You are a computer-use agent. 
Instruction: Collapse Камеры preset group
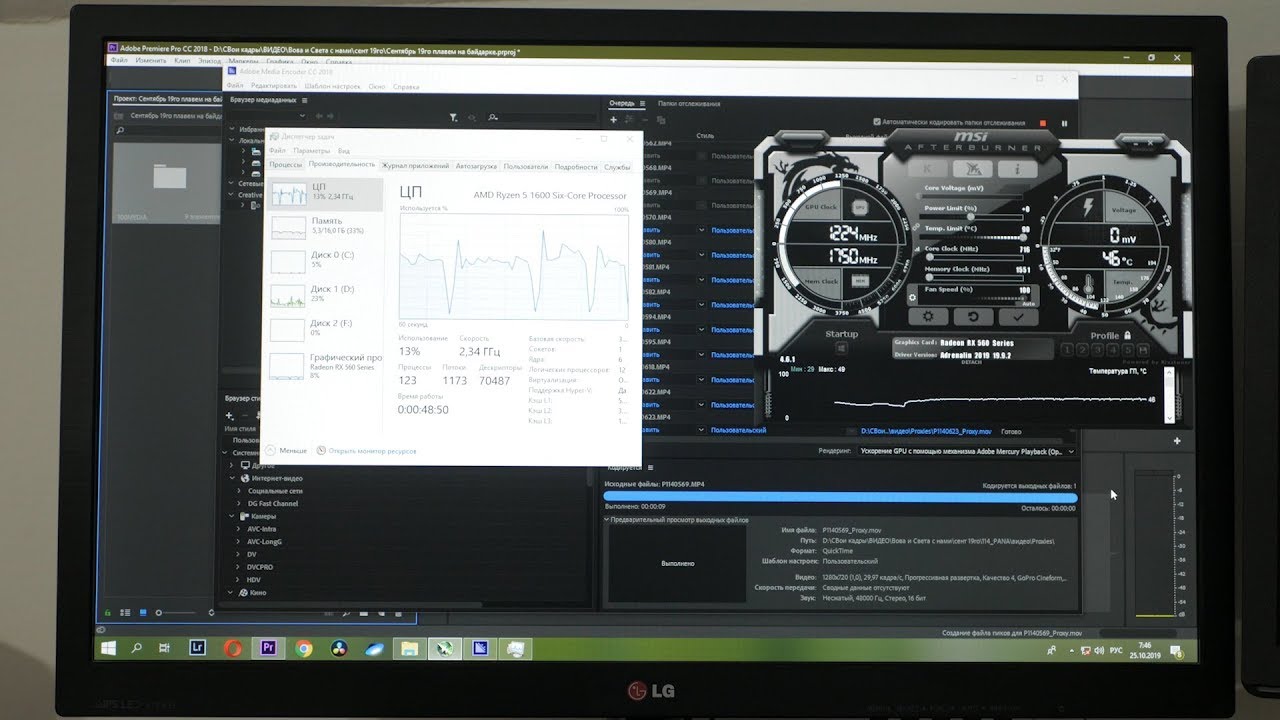[x=232, y=516]
